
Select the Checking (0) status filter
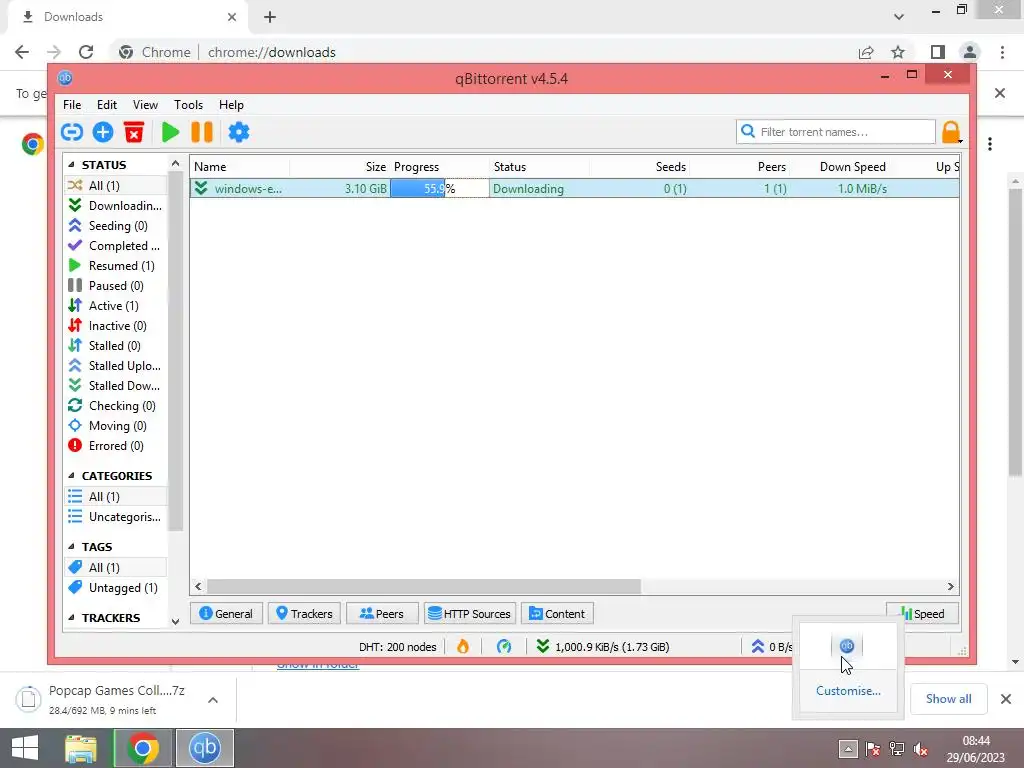(x=115, y=406)
